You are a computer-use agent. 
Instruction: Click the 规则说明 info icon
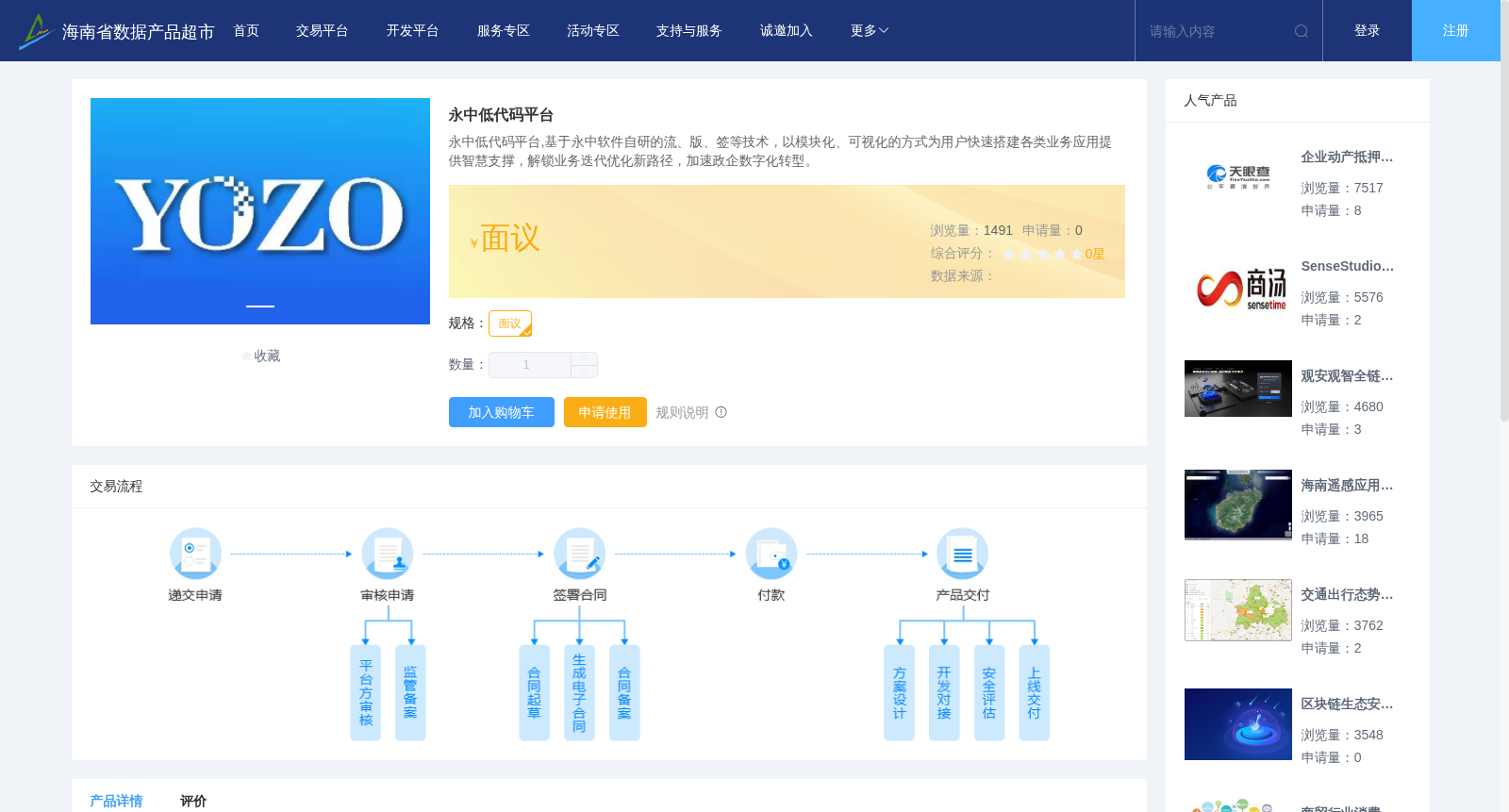point(721,412)
